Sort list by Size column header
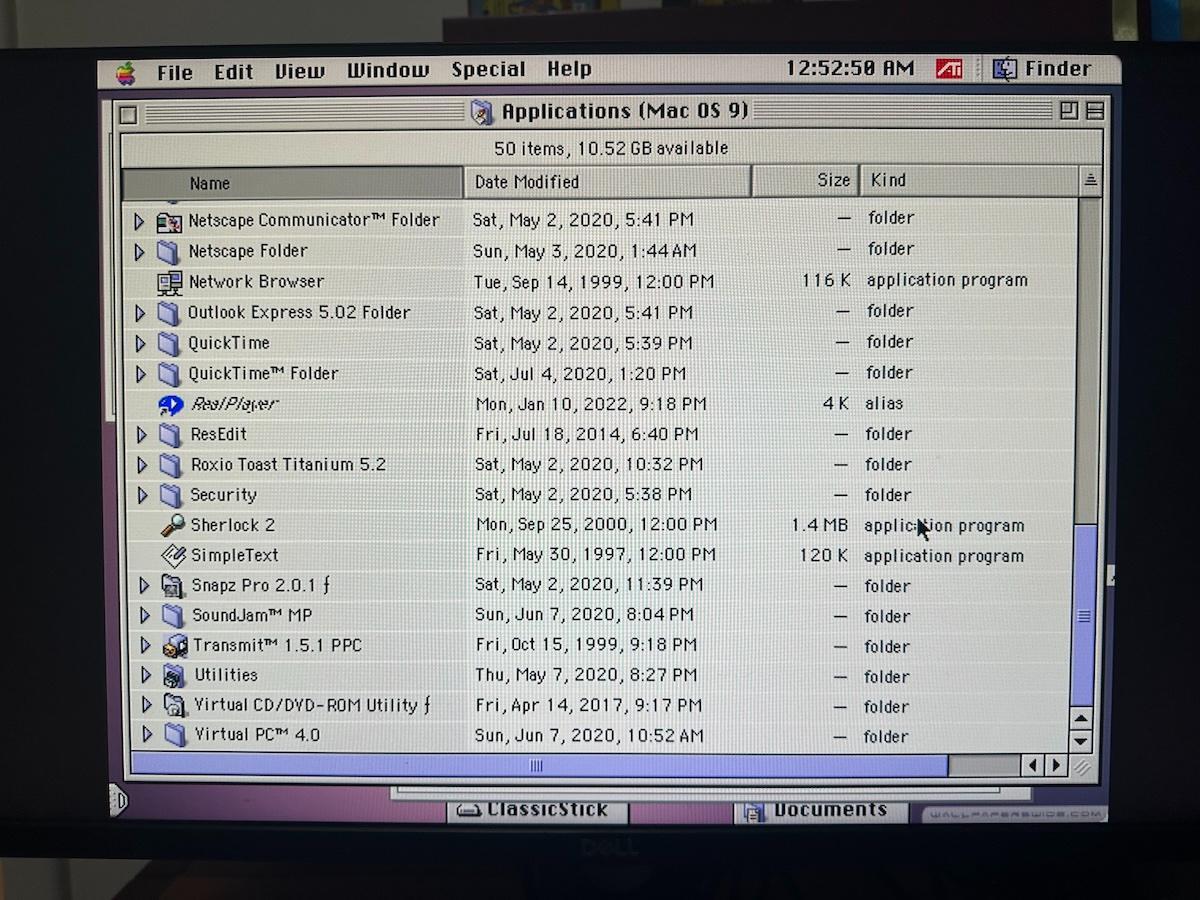This screenshot has height=900, width=1200. coord(805,181)
